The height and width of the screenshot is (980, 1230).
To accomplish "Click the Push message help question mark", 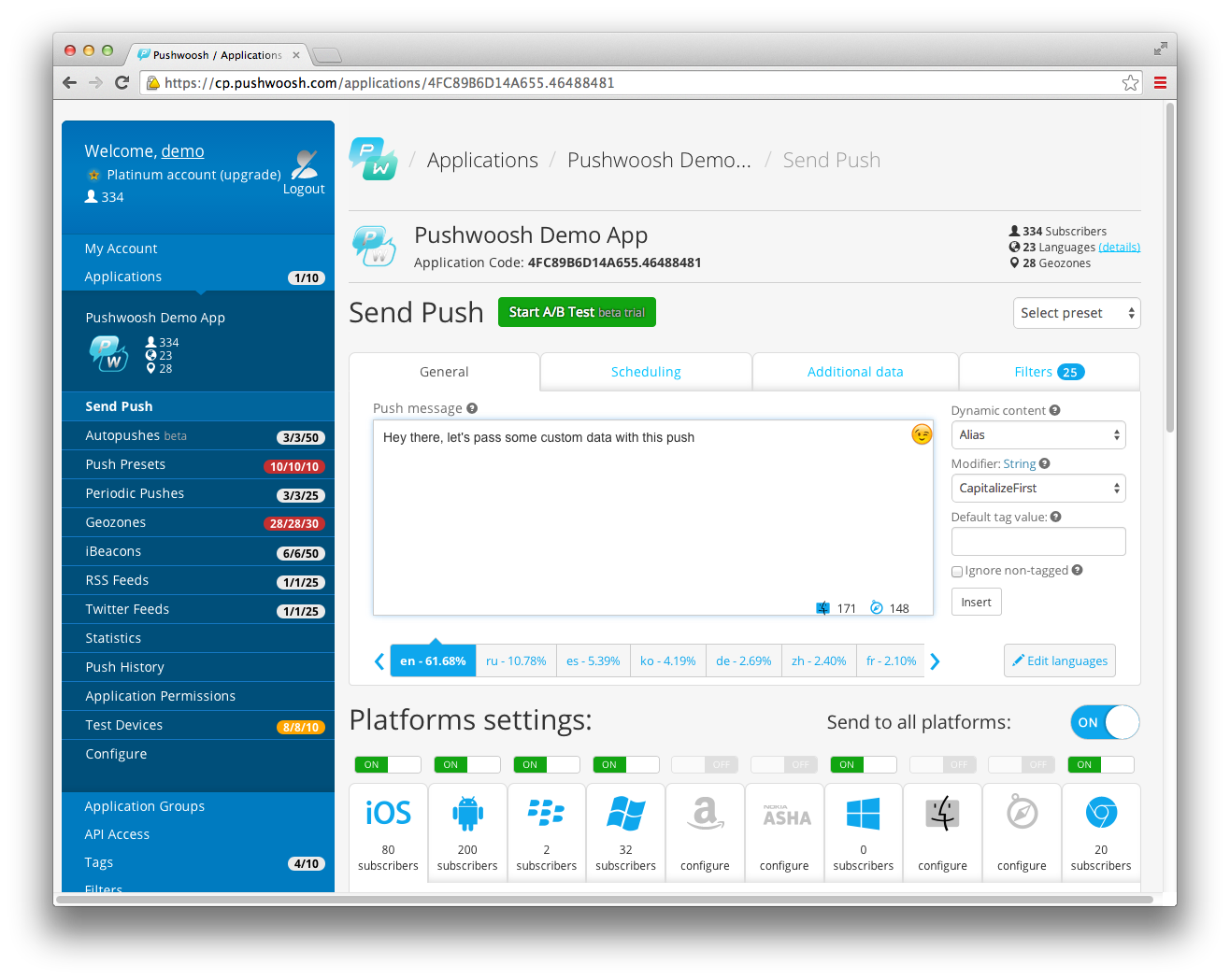I will [x=472, y=408].
